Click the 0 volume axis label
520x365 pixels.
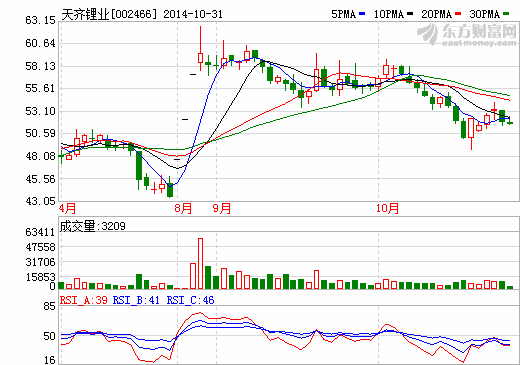click(52, 286)
